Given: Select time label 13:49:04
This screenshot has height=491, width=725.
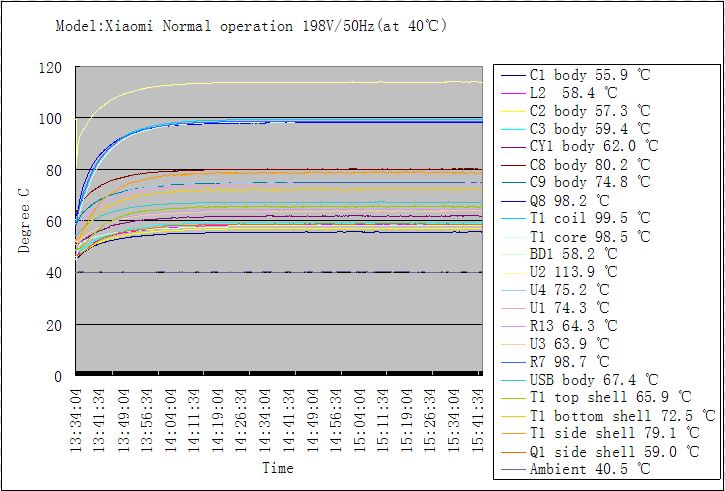Looking at the screenshot, I should (123, 420).
